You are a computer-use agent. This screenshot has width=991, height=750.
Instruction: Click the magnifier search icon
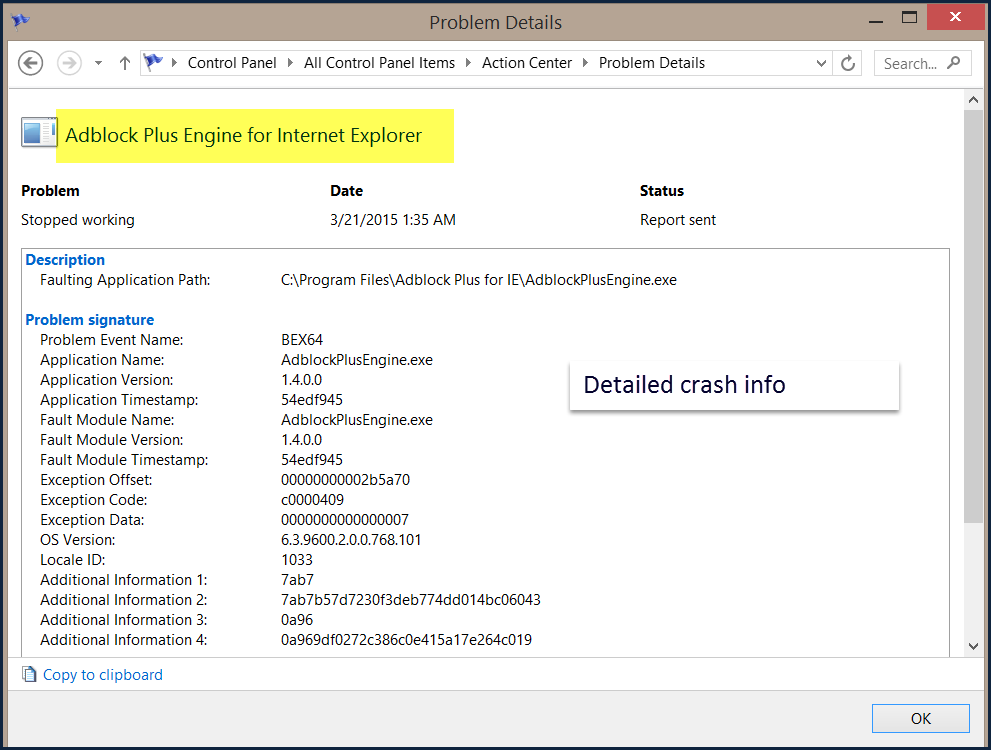954,63
